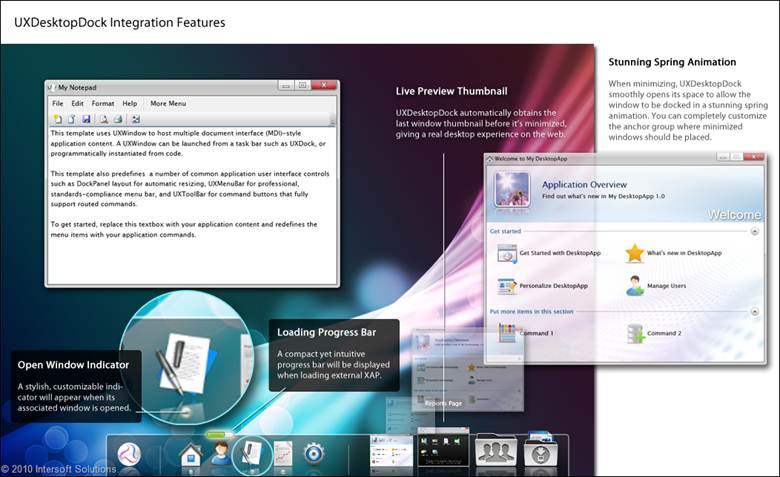780x477 pixels.
Task: Open the Edit menu in My Notepad
Action: click(77, 103)
